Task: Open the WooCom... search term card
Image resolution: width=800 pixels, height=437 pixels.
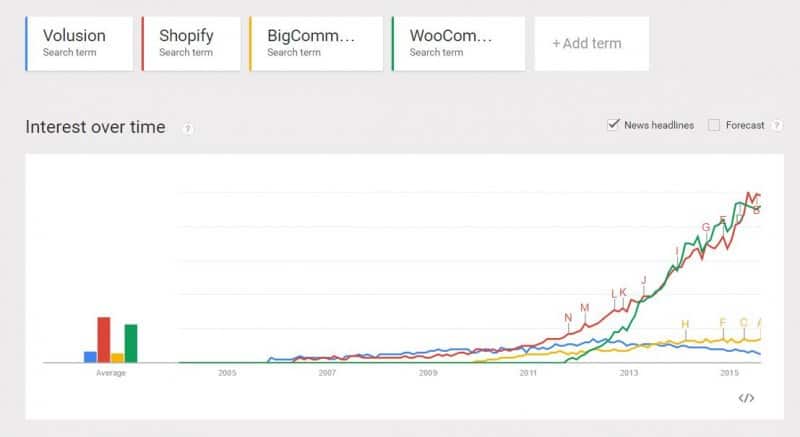Action: click(459, 43)
